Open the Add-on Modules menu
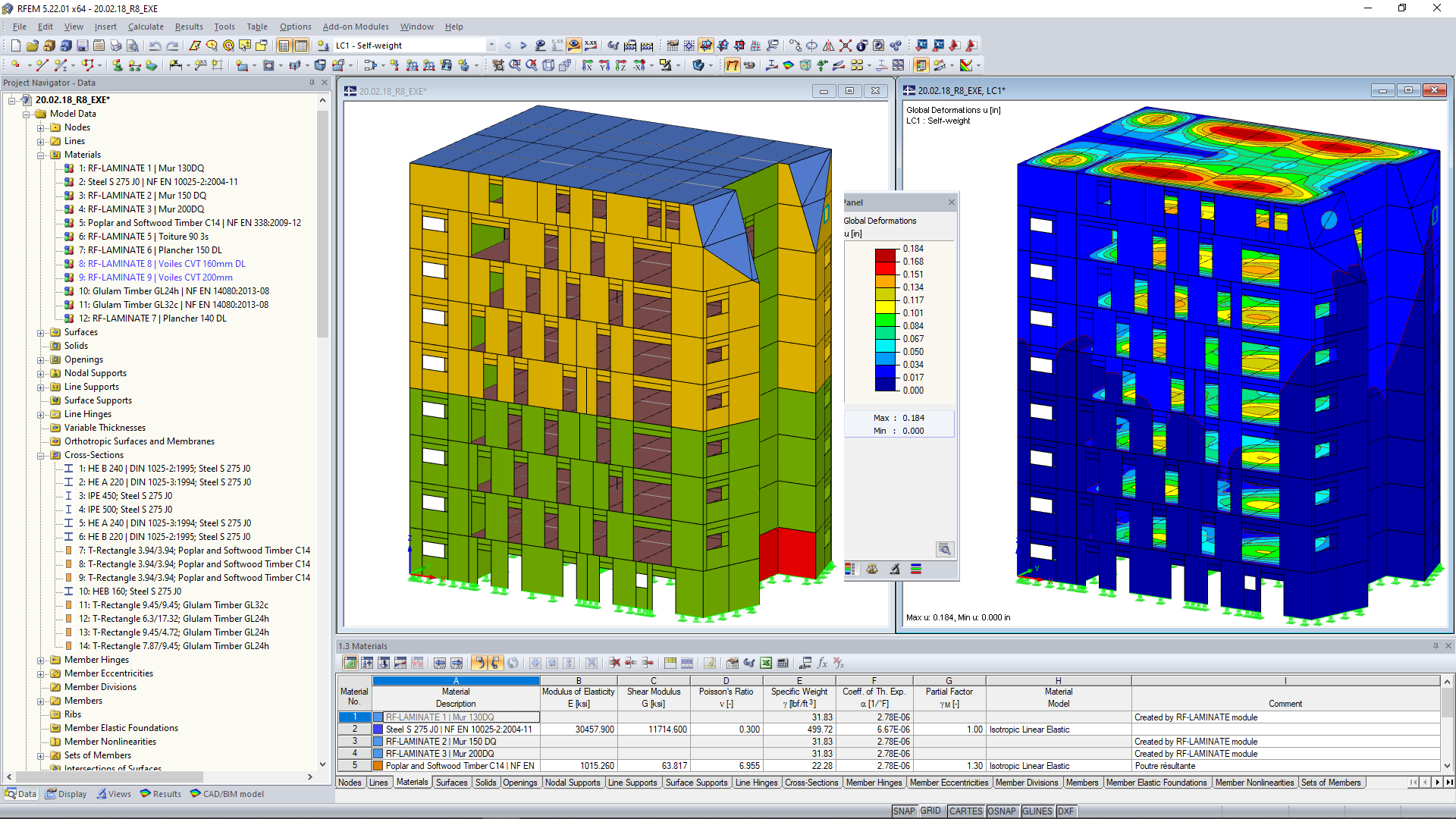Image resolution: width=1456 pixels, height=819 pixels. (x=356, y=27)
